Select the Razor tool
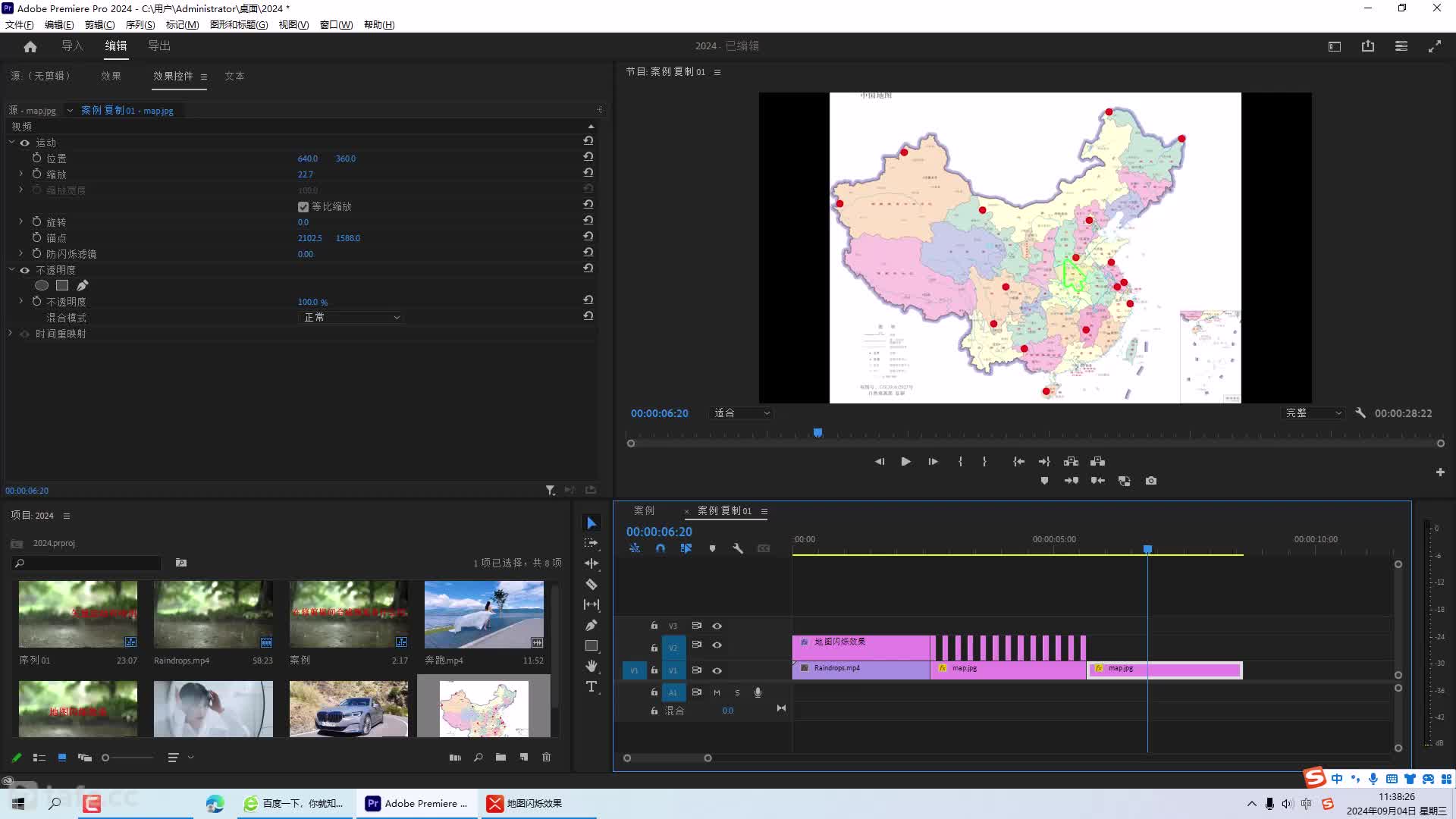The width and height of the screenshot is (1456, 819). (591, 584)
